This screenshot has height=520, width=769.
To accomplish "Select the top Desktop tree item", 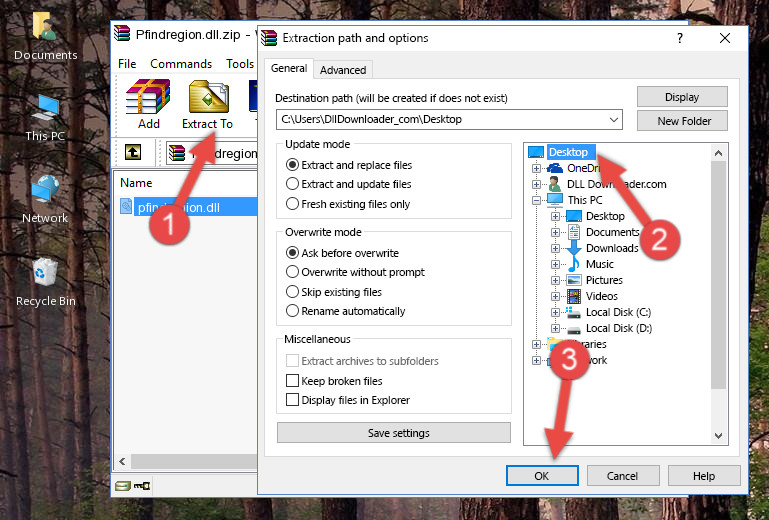I will (568, 152).
